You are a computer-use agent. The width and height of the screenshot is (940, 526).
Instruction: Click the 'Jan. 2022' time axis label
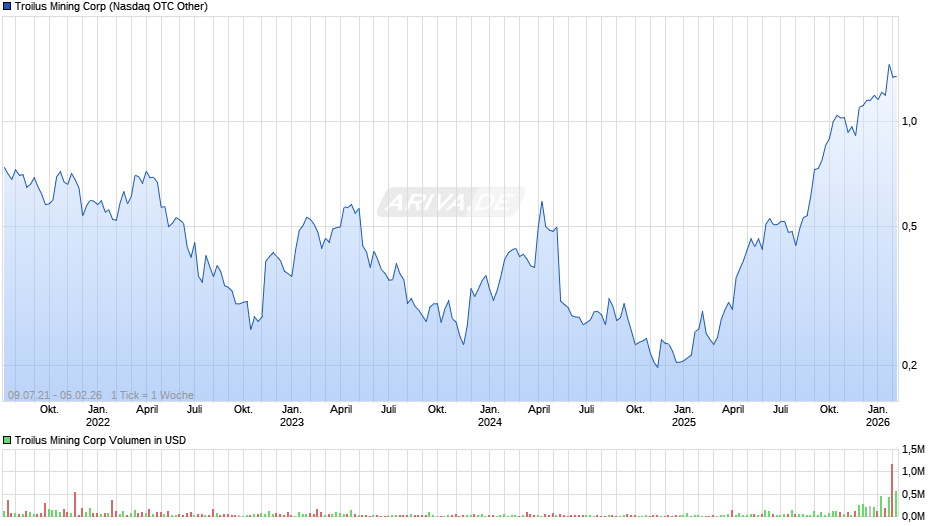98,416
